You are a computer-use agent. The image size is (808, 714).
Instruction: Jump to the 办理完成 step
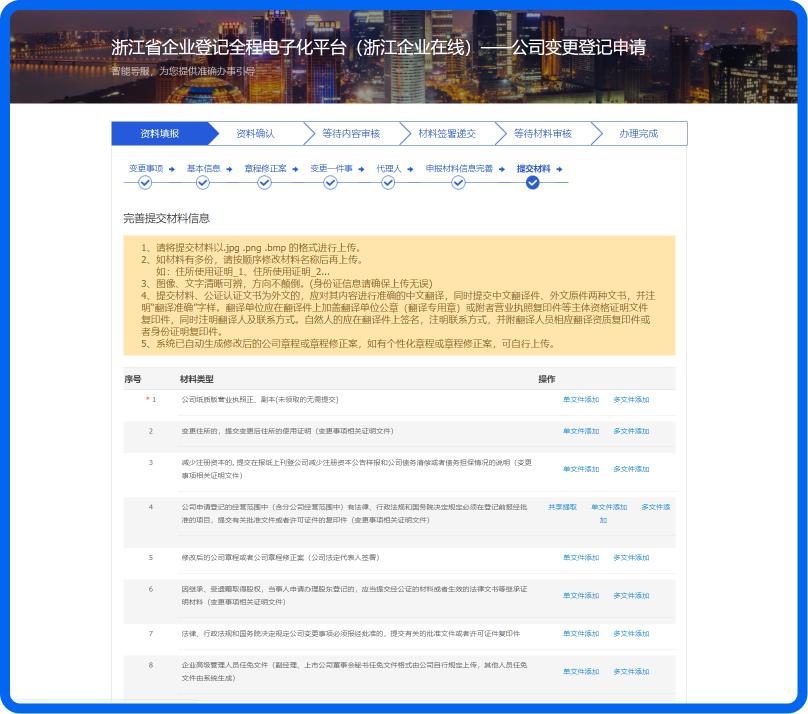[638, 134]
